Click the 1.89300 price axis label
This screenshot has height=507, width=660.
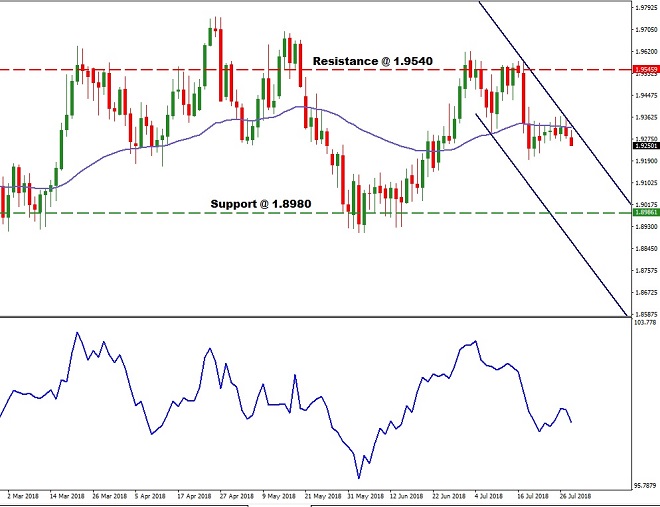coord(647,226)
